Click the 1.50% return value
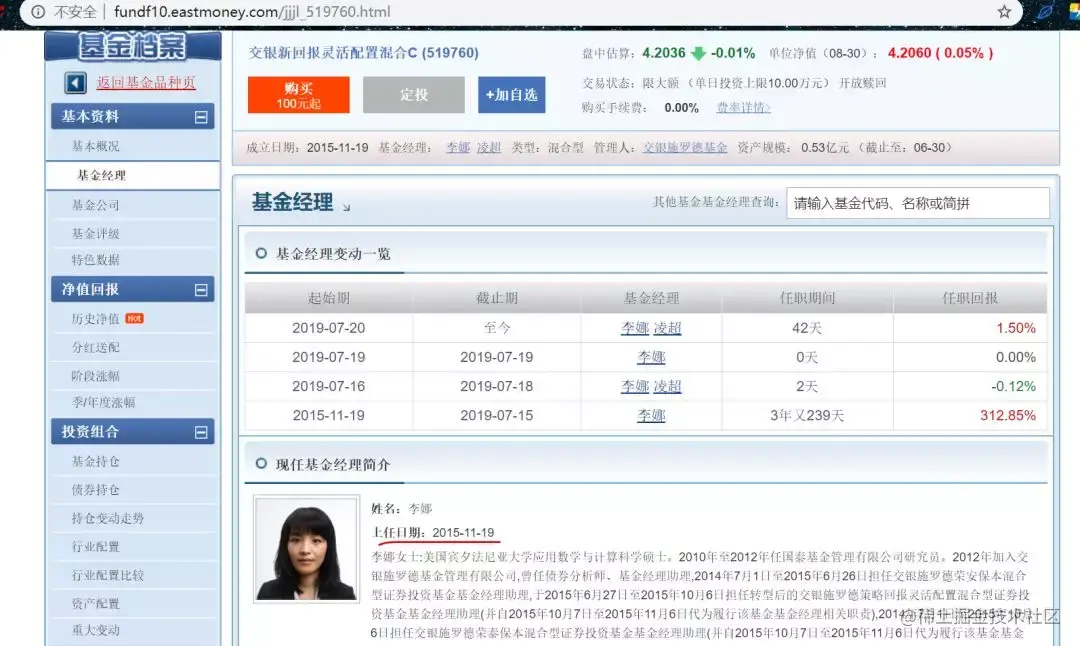 pyautogui.click(x=1016, y=328)
